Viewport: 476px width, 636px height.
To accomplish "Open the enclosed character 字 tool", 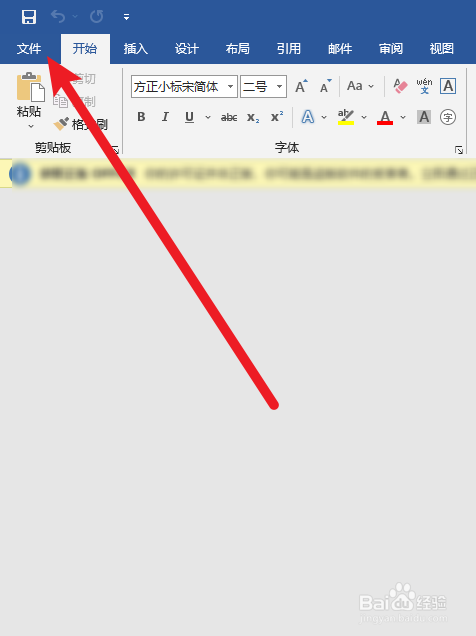I will [x=448, y=117].
